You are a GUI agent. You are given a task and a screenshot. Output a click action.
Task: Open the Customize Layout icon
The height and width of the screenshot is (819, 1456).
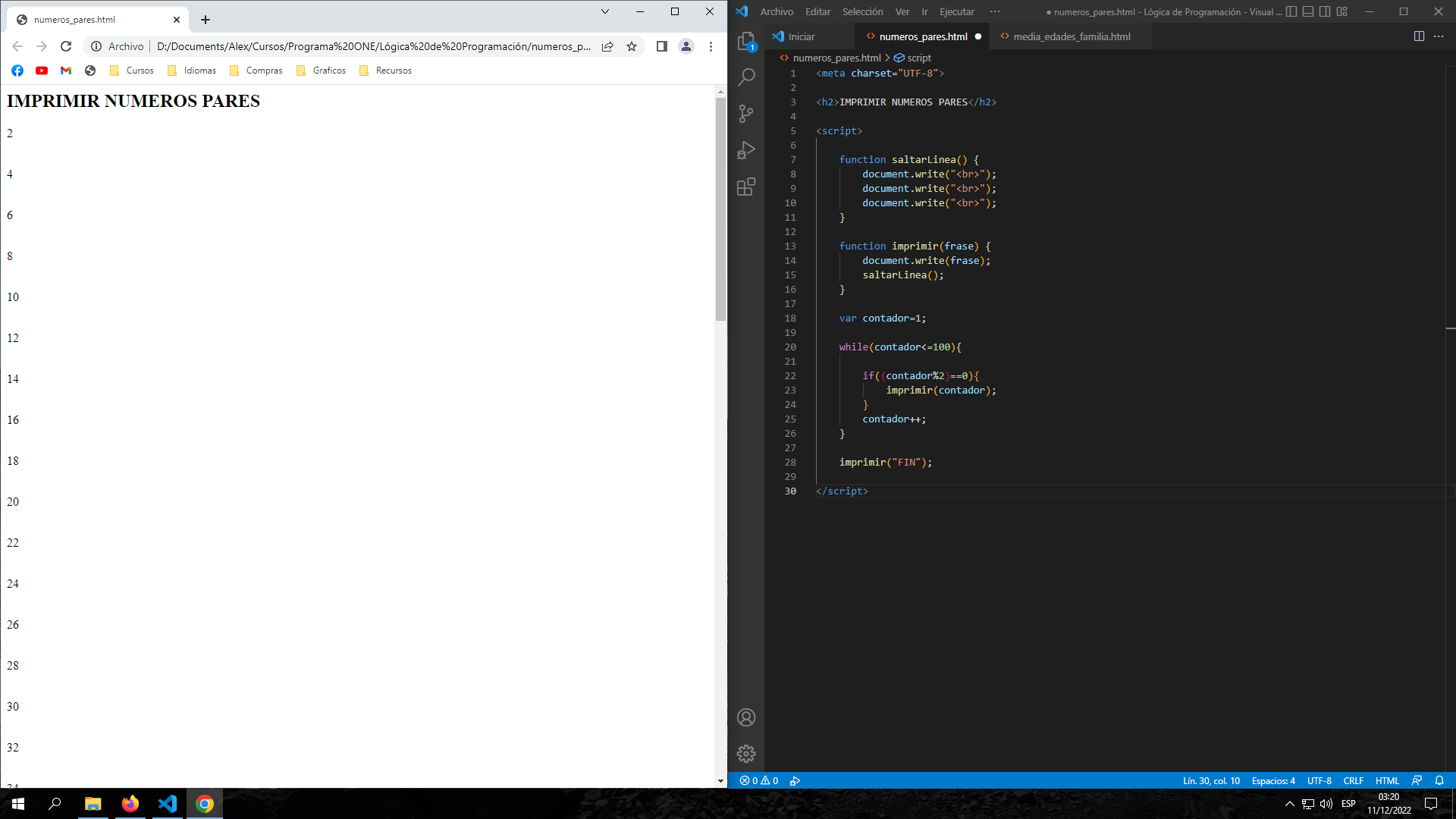click(1342, 11)
